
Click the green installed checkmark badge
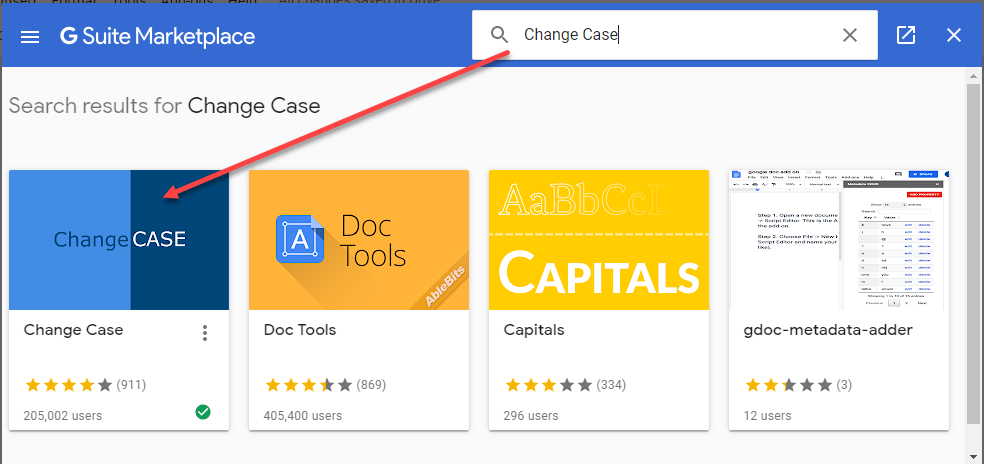tap(203, 412)
